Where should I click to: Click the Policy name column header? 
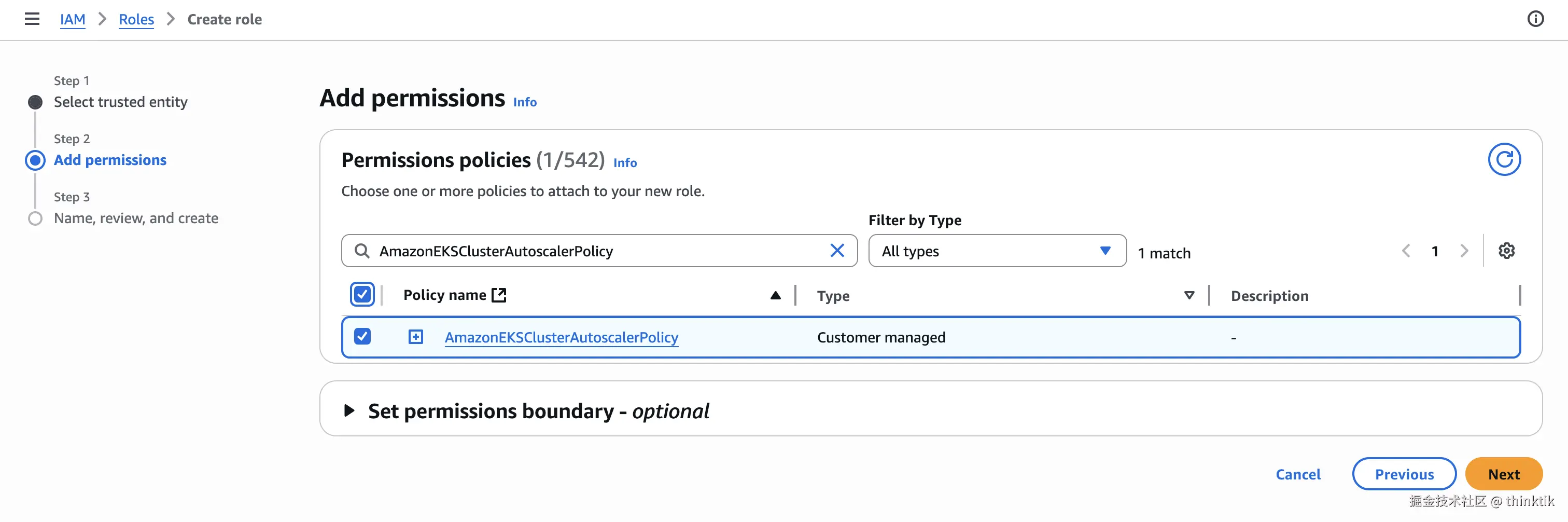pos(444,295)
